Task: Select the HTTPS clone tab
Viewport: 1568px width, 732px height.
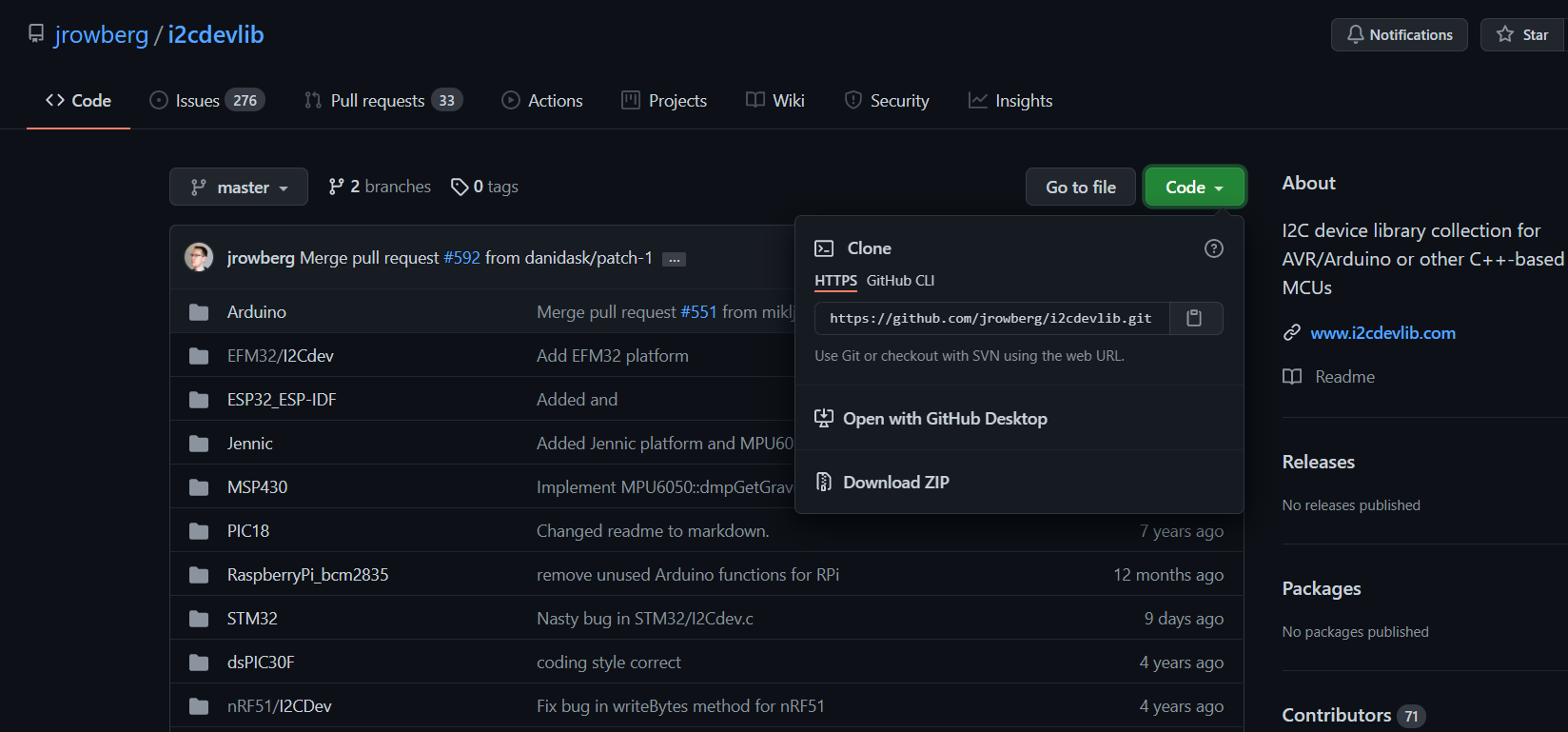Action: [x=835, y=281]
